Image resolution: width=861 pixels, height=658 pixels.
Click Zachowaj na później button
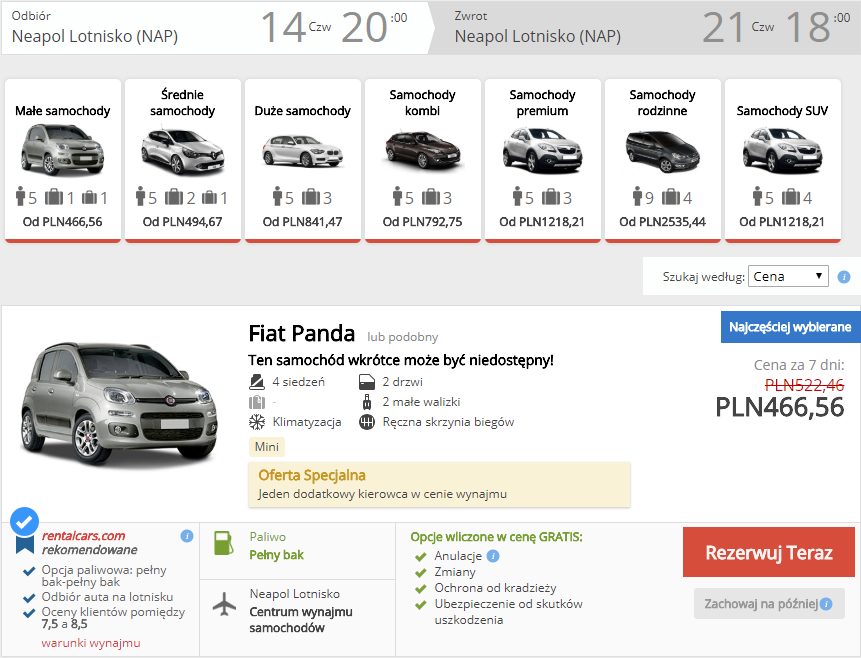pos(769,603)
